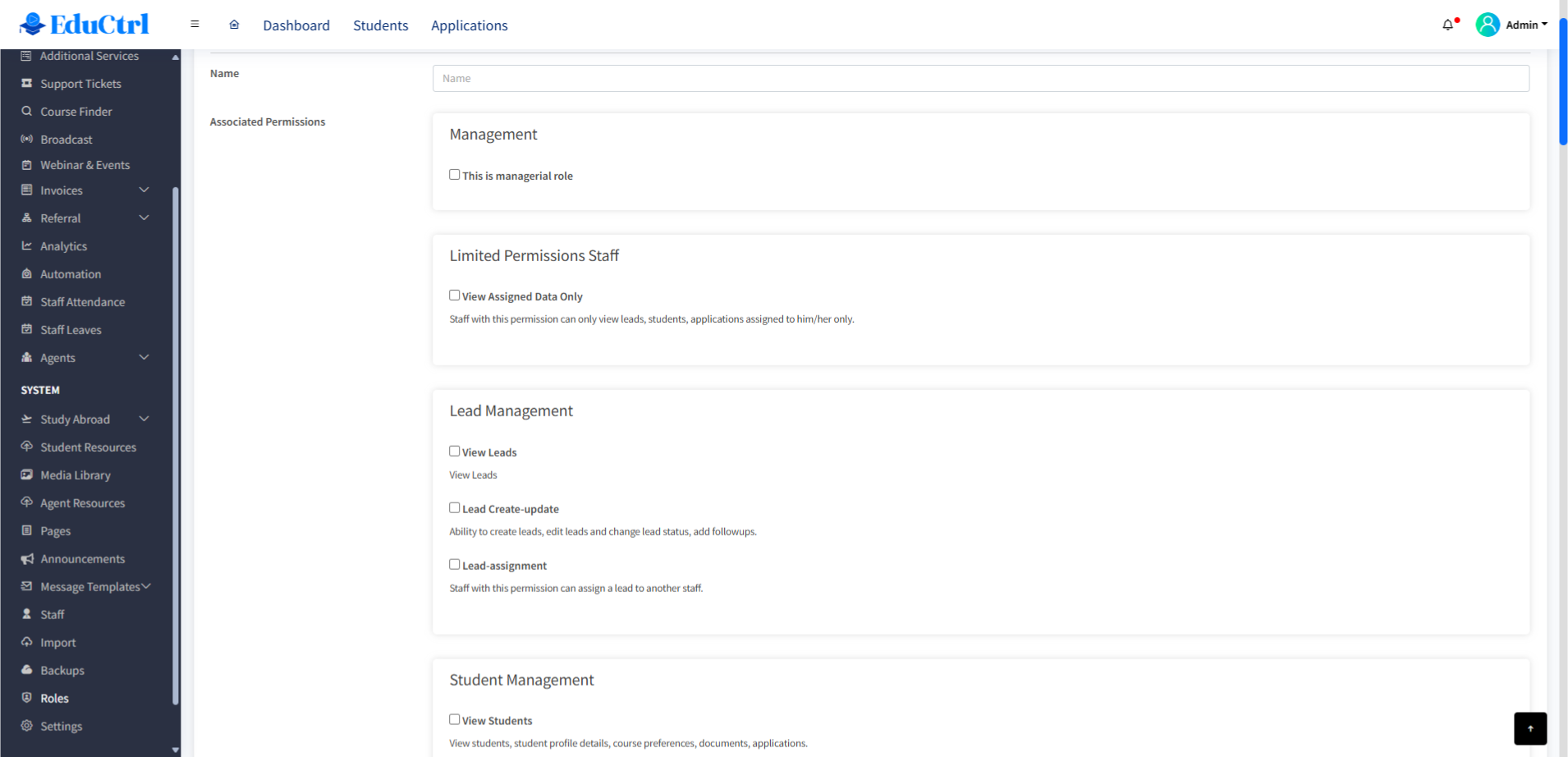The image size is (1568, 757).
Task: Check the View Assigned Data Only option
Action: click(x=455, y=296)
